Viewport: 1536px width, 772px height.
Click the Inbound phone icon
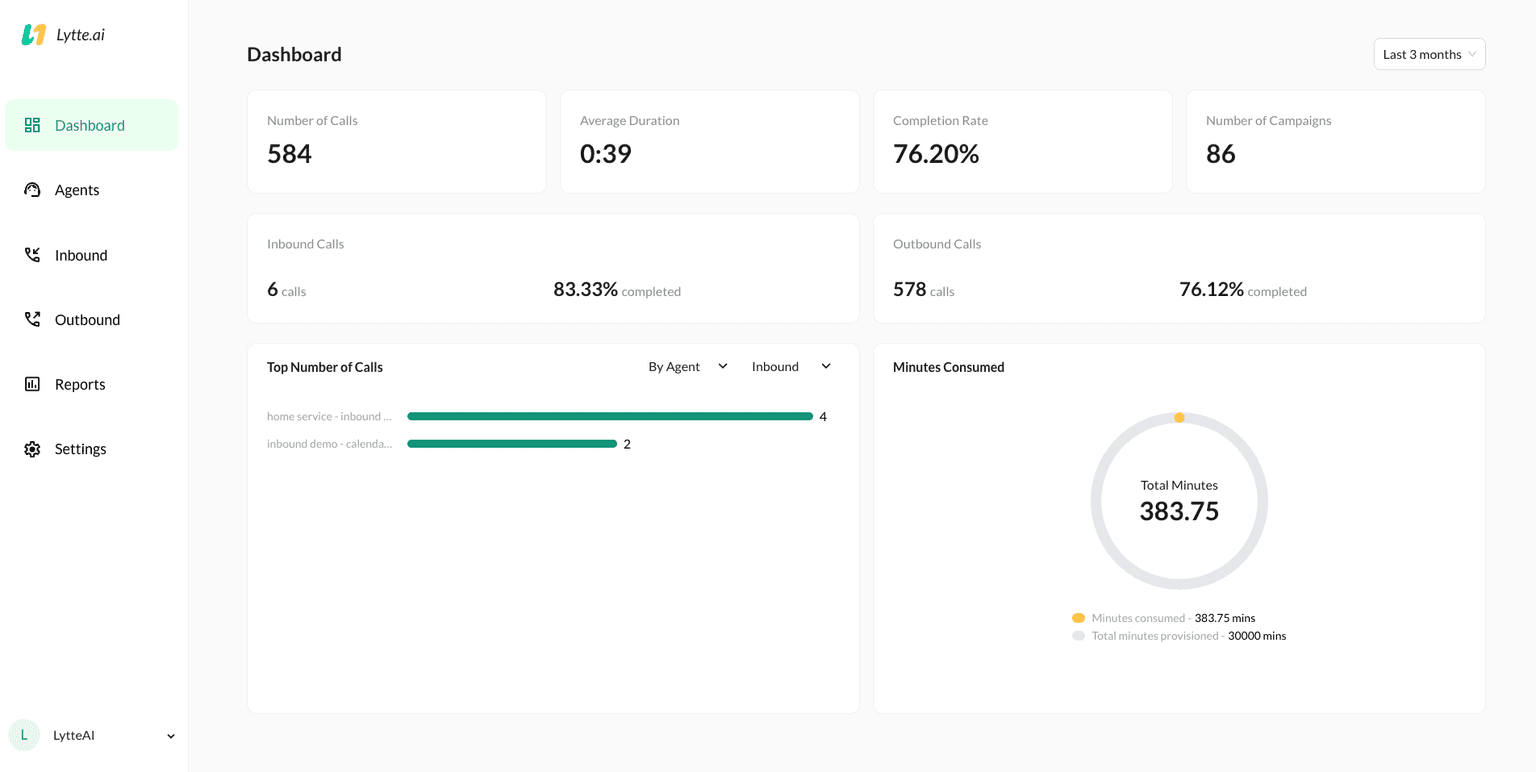32,255
